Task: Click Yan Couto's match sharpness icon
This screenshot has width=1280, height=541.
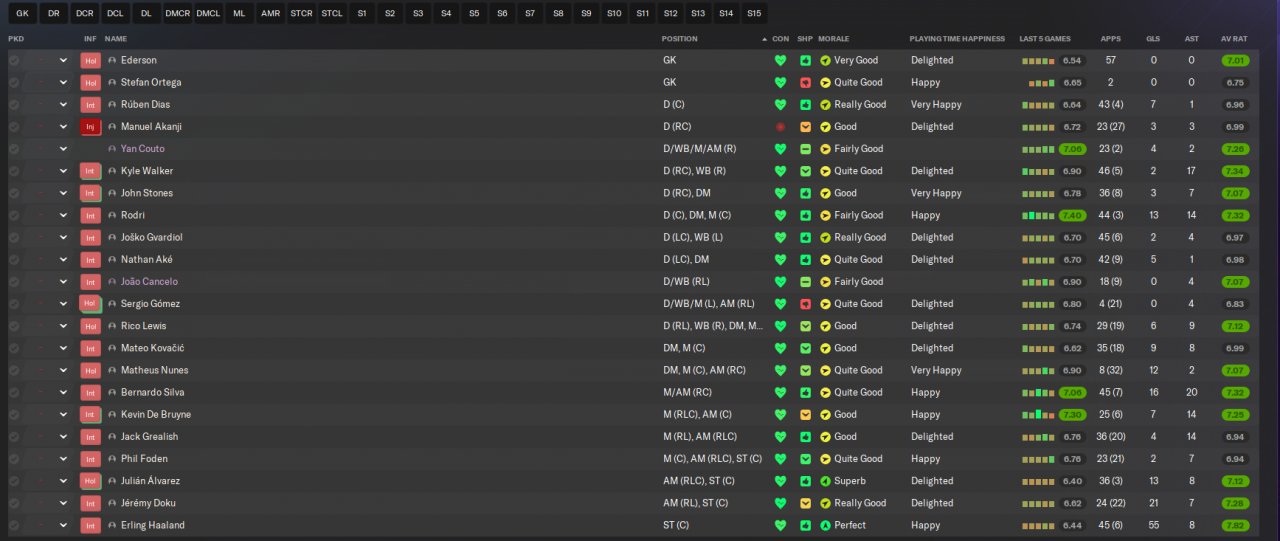Action: pos(805,149)
